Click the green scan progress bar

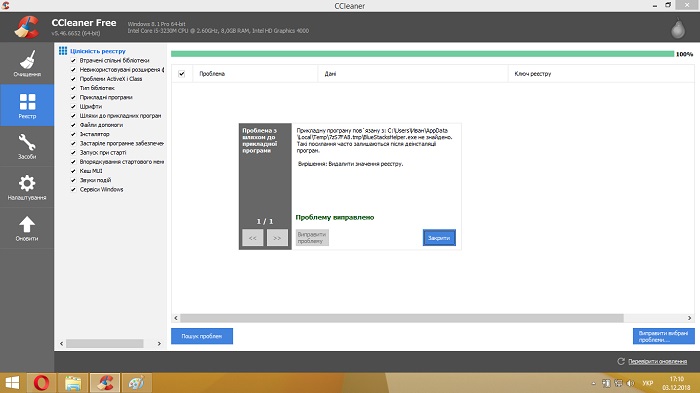(x=422, y=54)
